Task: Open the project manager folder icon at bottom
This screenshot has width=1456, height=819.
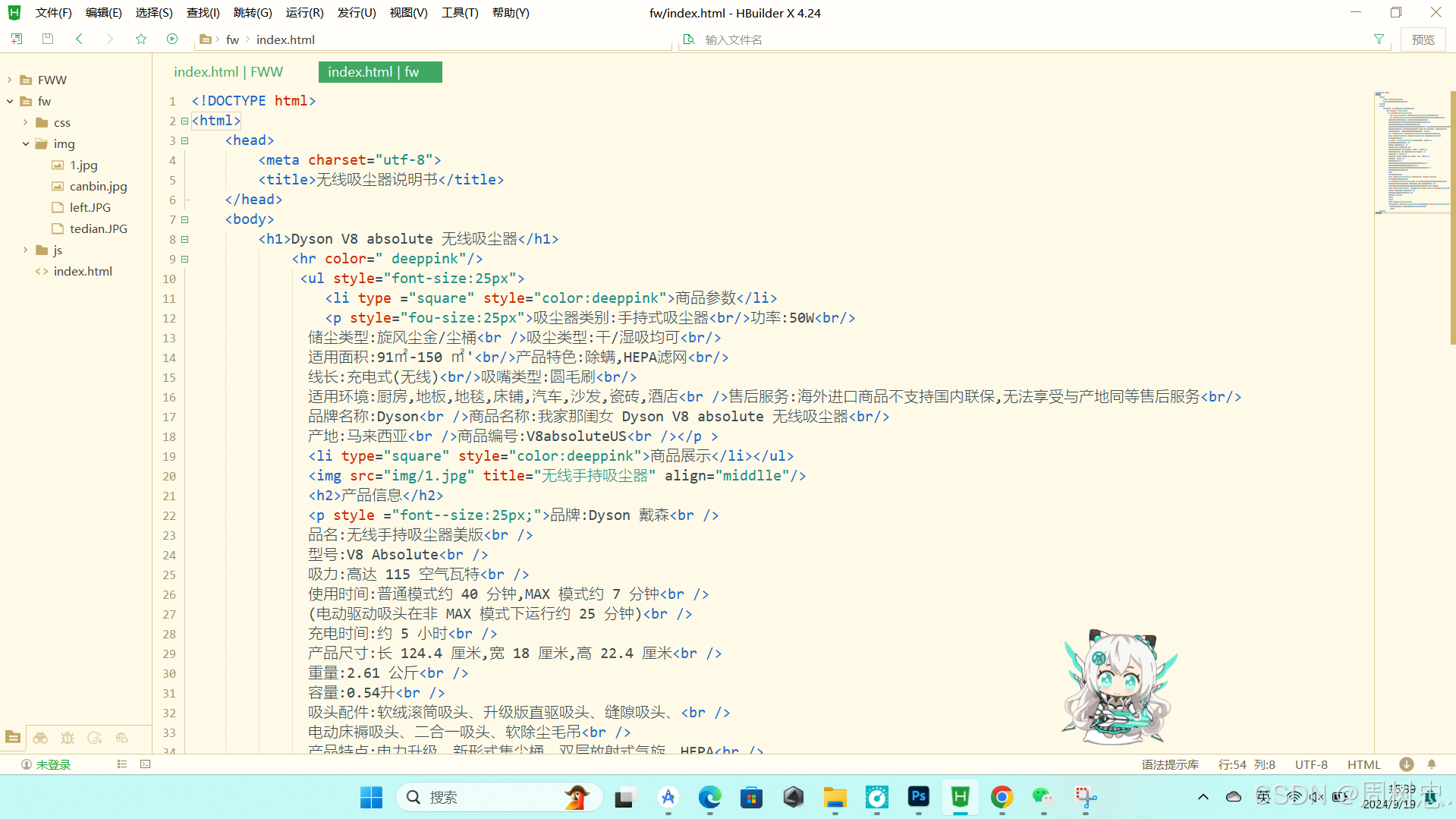Action: pos(13,737)
